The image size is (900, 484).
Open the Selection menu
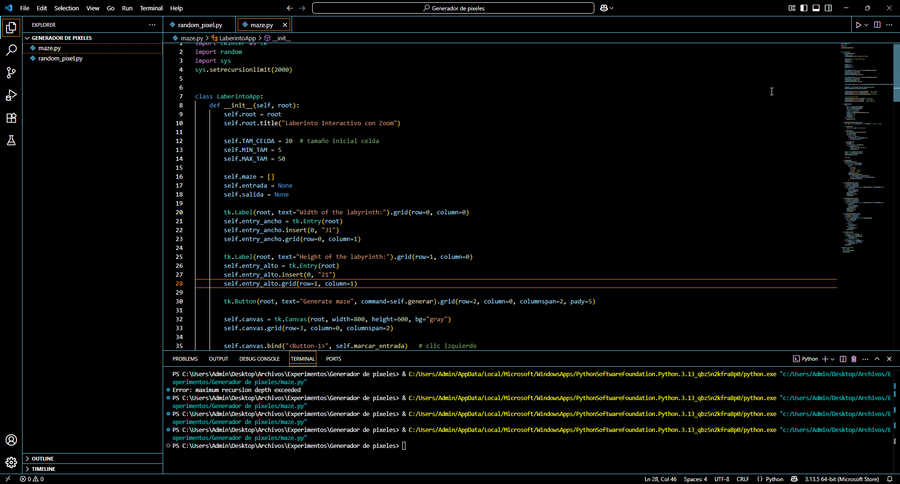pos(67,8)
